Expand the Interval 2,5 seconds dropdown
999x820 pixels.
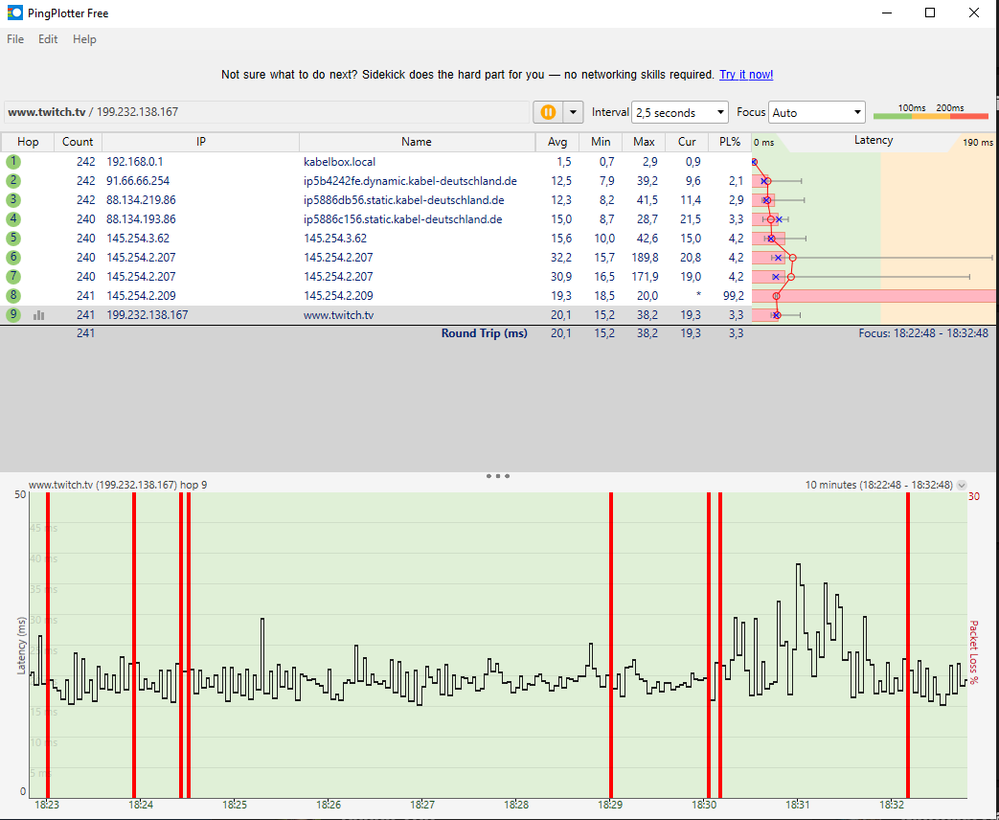tap(680, 113)
